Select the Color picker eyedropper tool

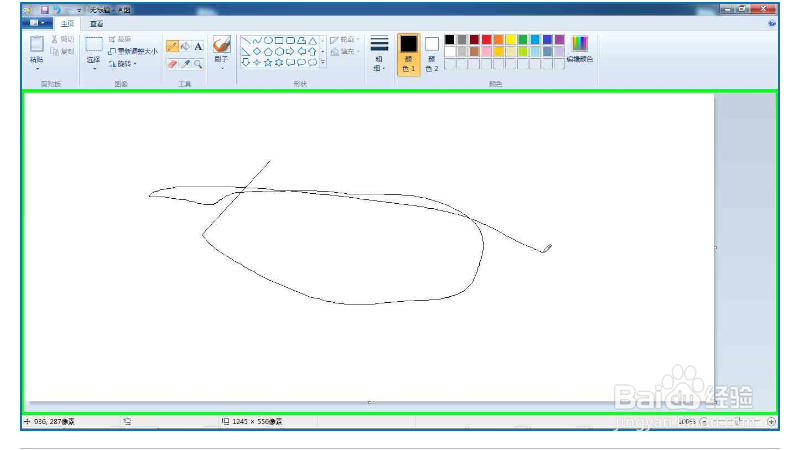(x=185, y=64)
